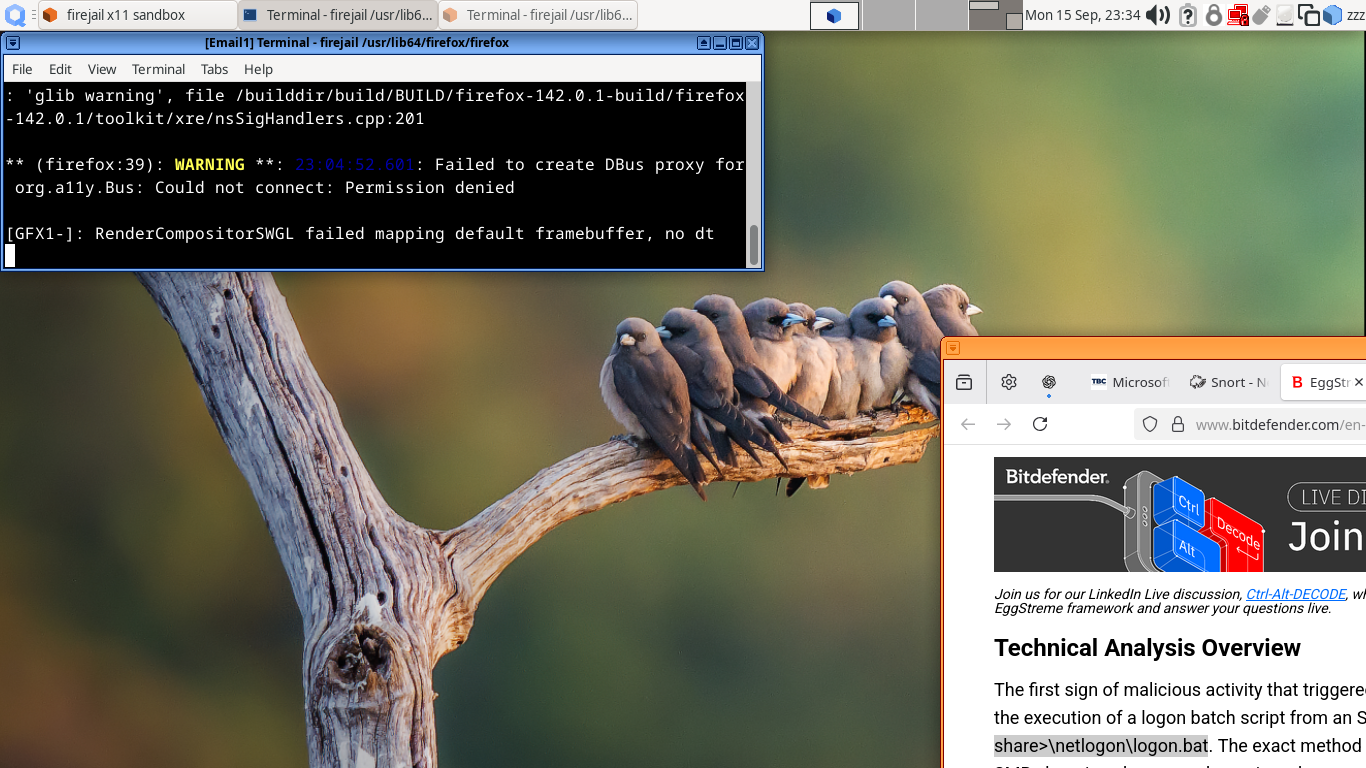
Task: Switch to the first workspace in pager
Action: pos(834,15)
